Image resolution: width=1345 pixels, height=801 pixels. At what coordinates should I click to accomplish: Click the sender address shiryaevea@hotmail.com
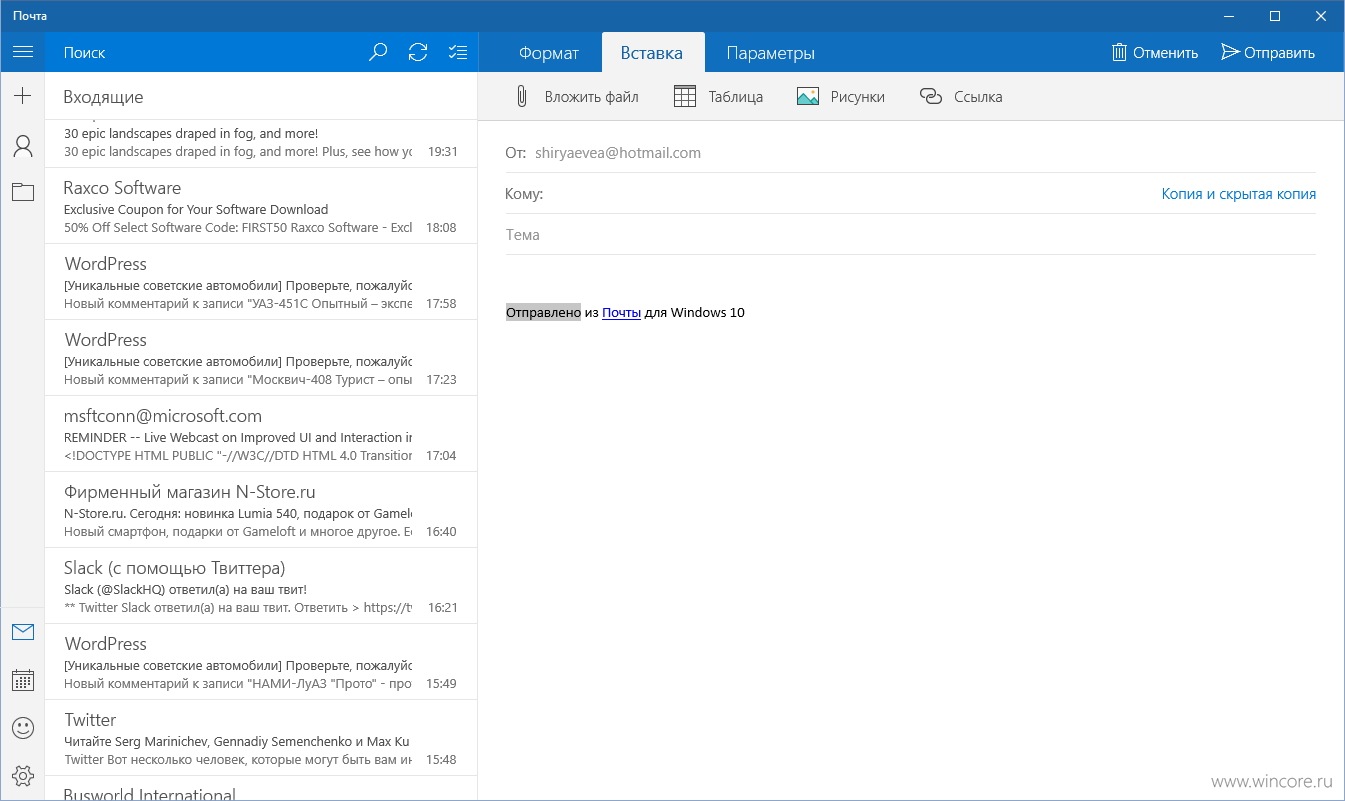(618, 153)
